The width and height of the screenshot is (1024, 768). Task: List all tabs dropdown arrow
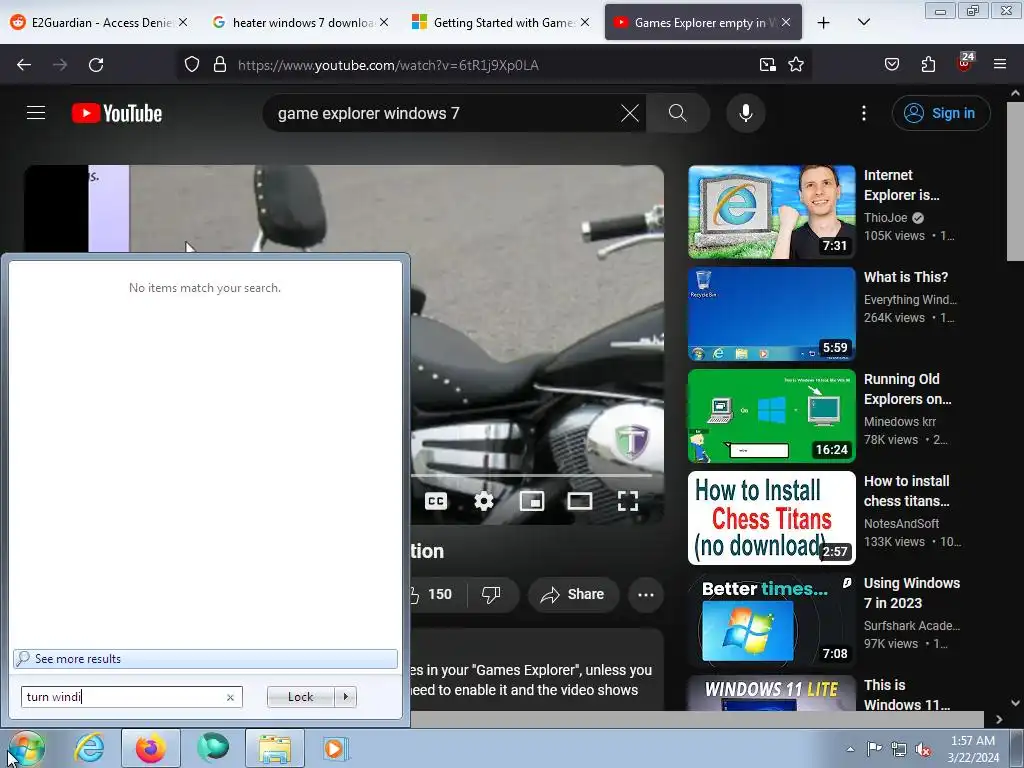tap(863, 23)
